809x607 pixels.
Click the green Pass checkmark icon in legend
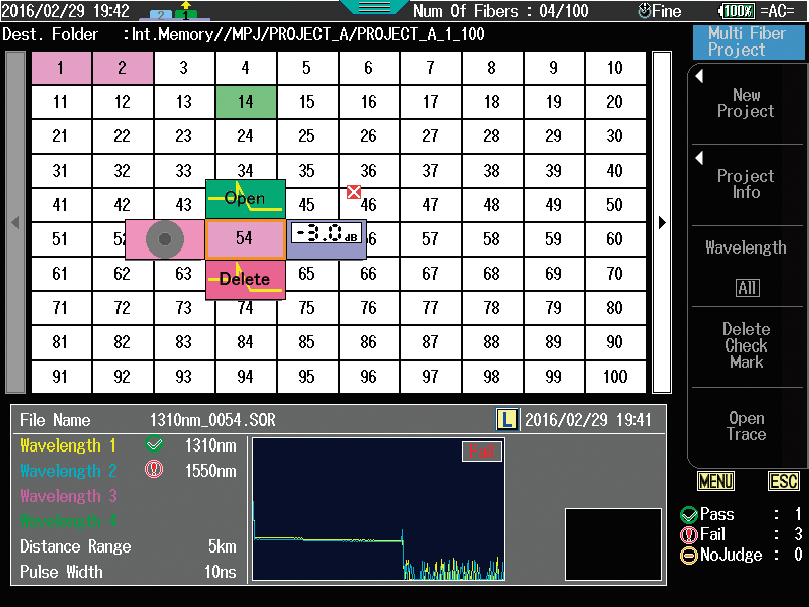click(x=688, y=515)
